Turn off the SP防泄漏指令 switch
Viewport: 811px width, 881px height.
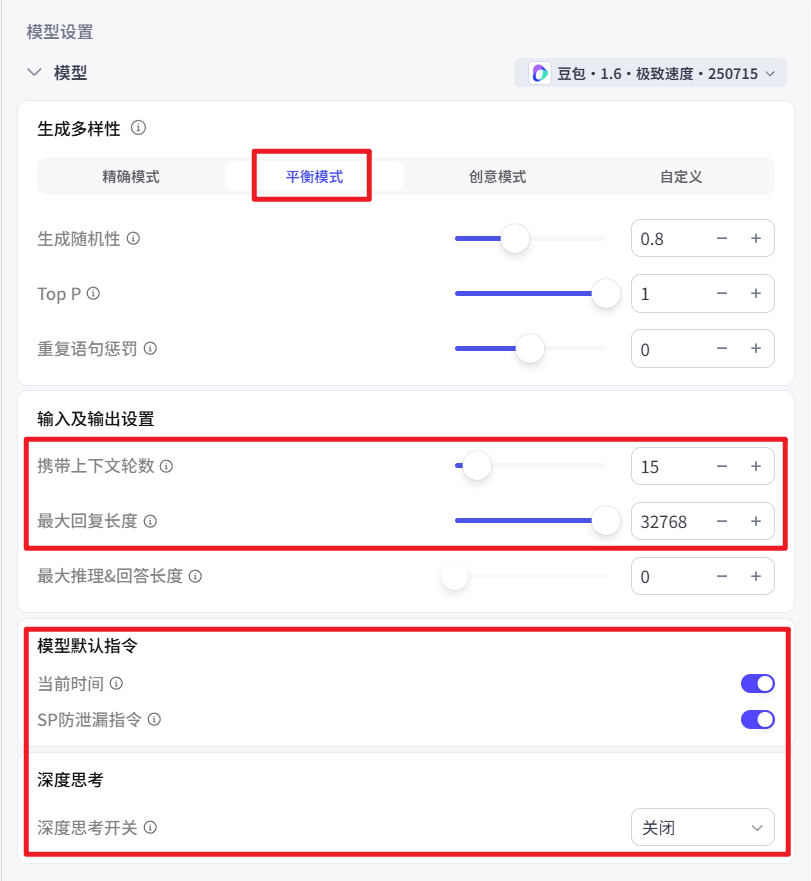tap(758, 719)
